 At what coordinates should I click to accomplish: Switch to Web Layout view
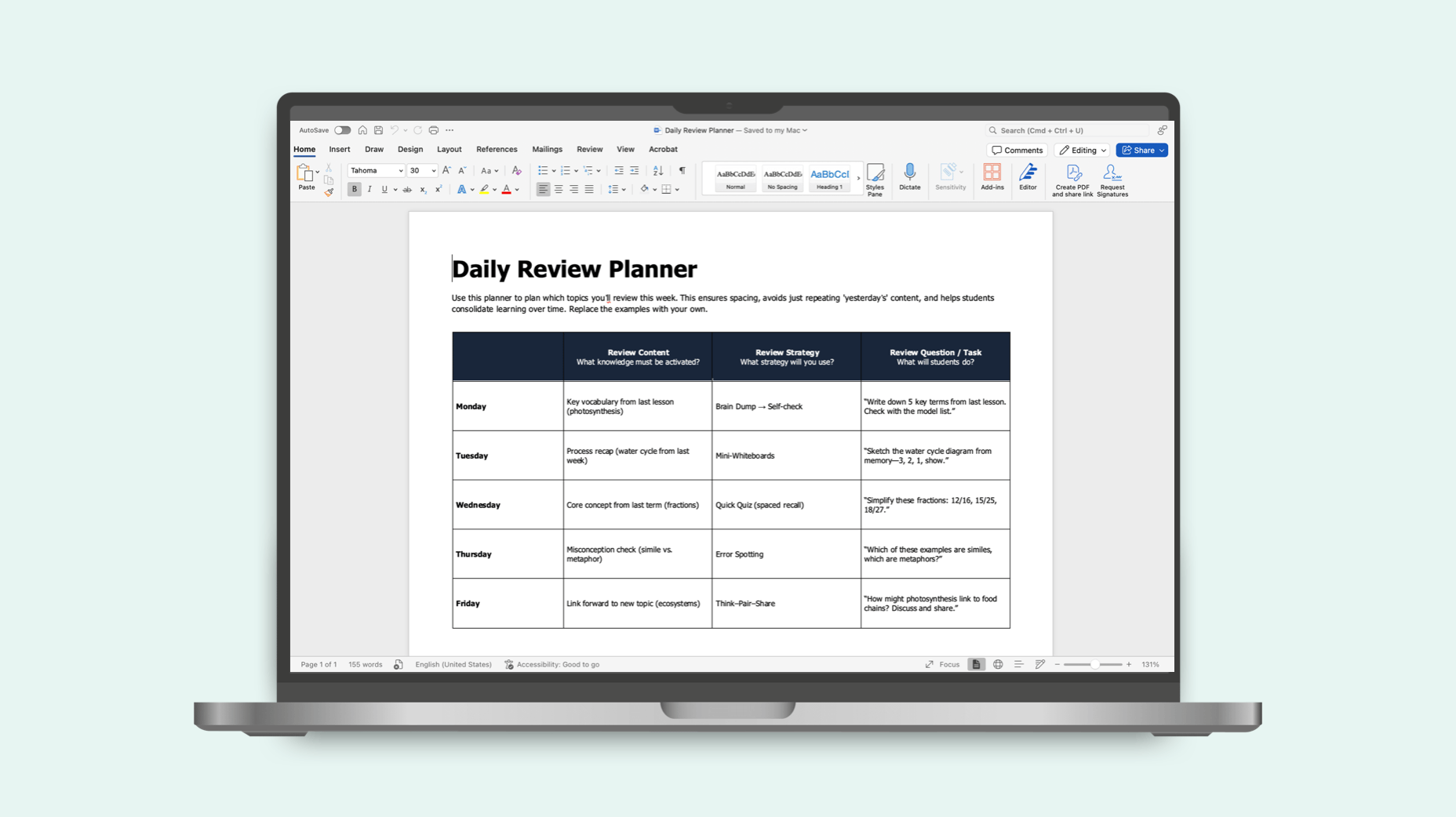coord(998,664)
